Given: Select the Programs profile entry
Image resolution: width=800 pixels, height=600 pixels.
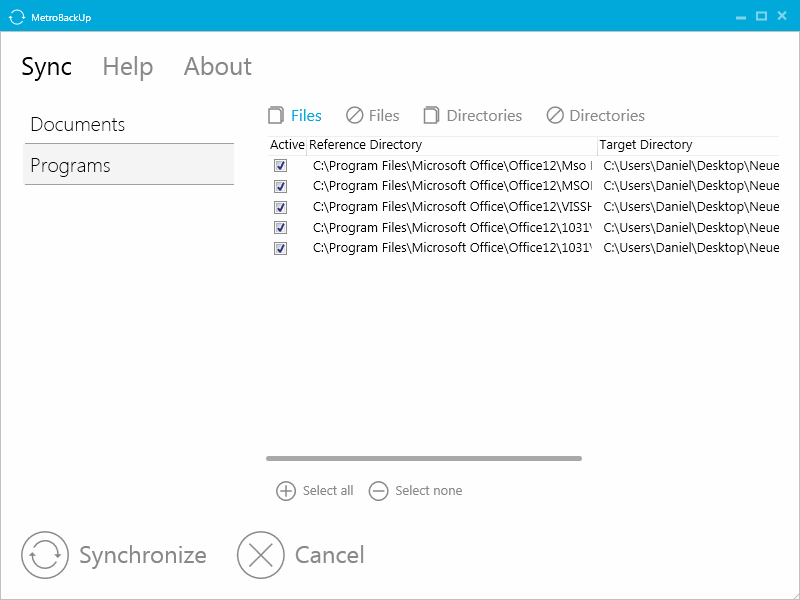Looking at the screenshot, I should [x=129, y=165].
